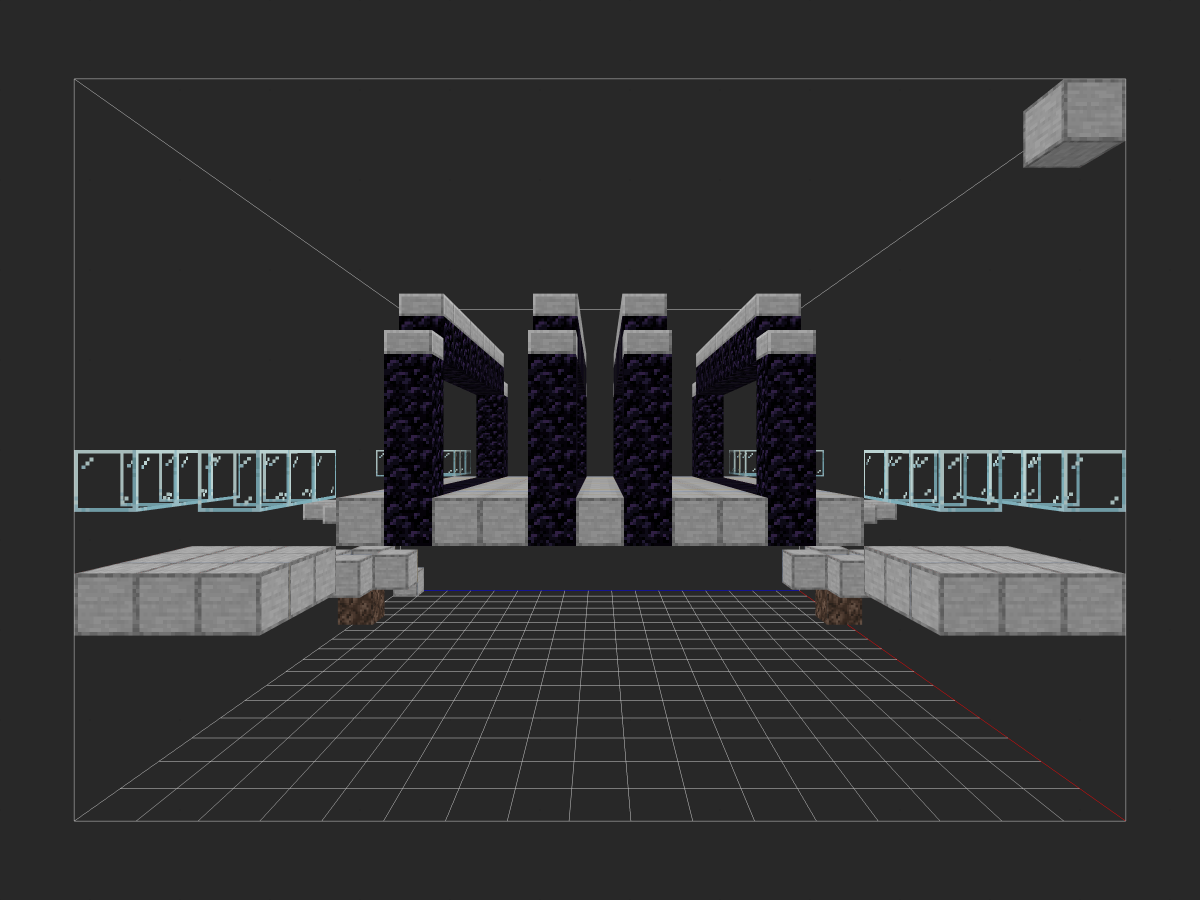
Task: Select the left row of glass blocks
Action: pyautogui.click(x=204, y=480)
